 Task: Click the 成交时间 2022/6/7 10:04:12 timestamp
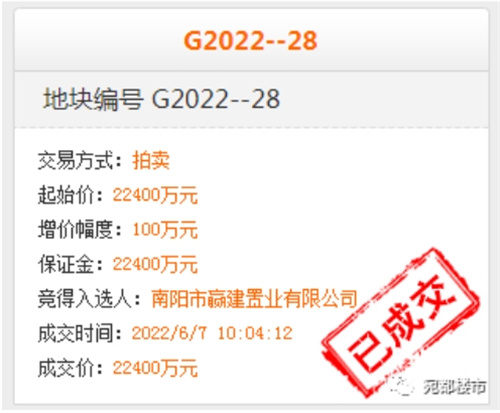212,333
